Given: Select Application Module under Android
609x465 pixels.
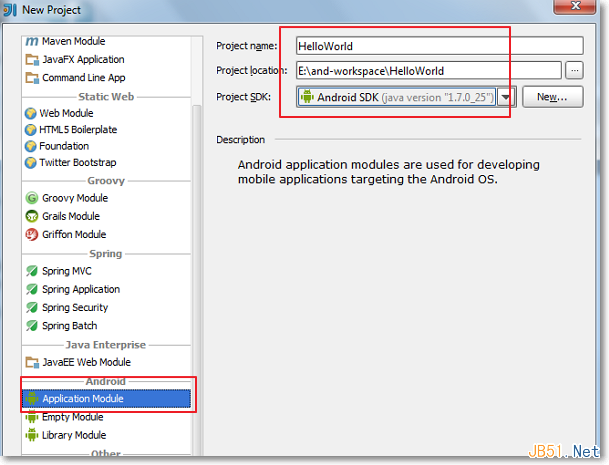Looking at the screenshot, I should pyautogui.click(x=106, y=399).
